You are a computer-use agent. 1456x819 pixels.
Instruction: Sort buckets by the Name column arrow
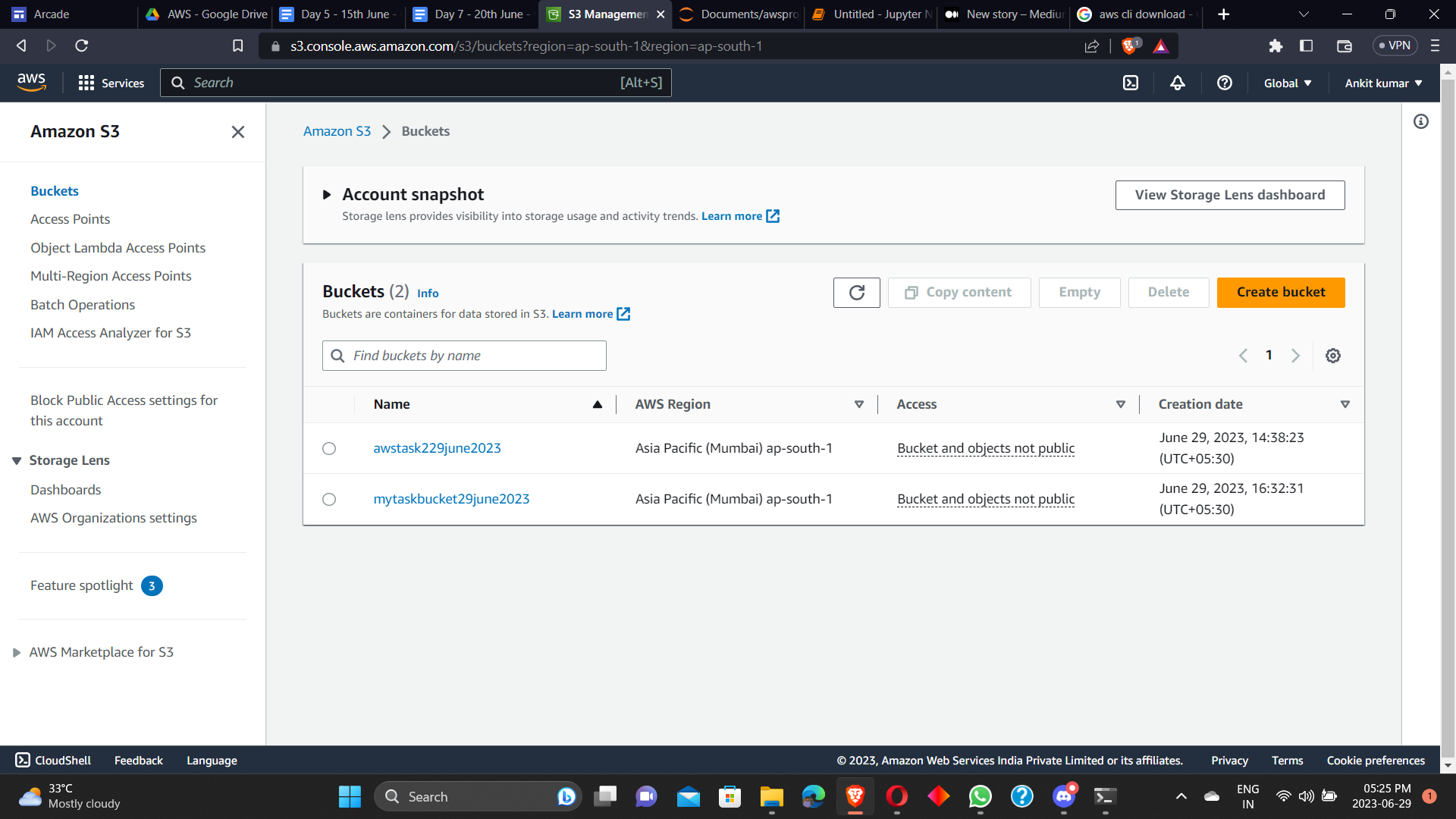[598, 404]
